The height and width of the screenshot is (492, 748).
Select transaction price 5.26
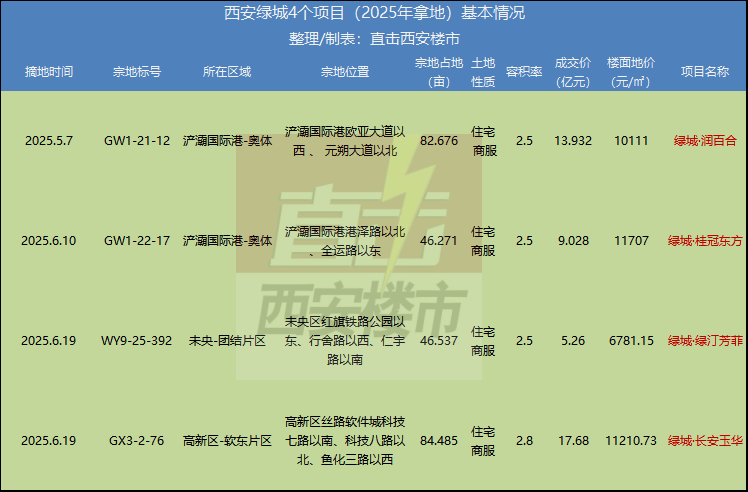pos(573,341)
